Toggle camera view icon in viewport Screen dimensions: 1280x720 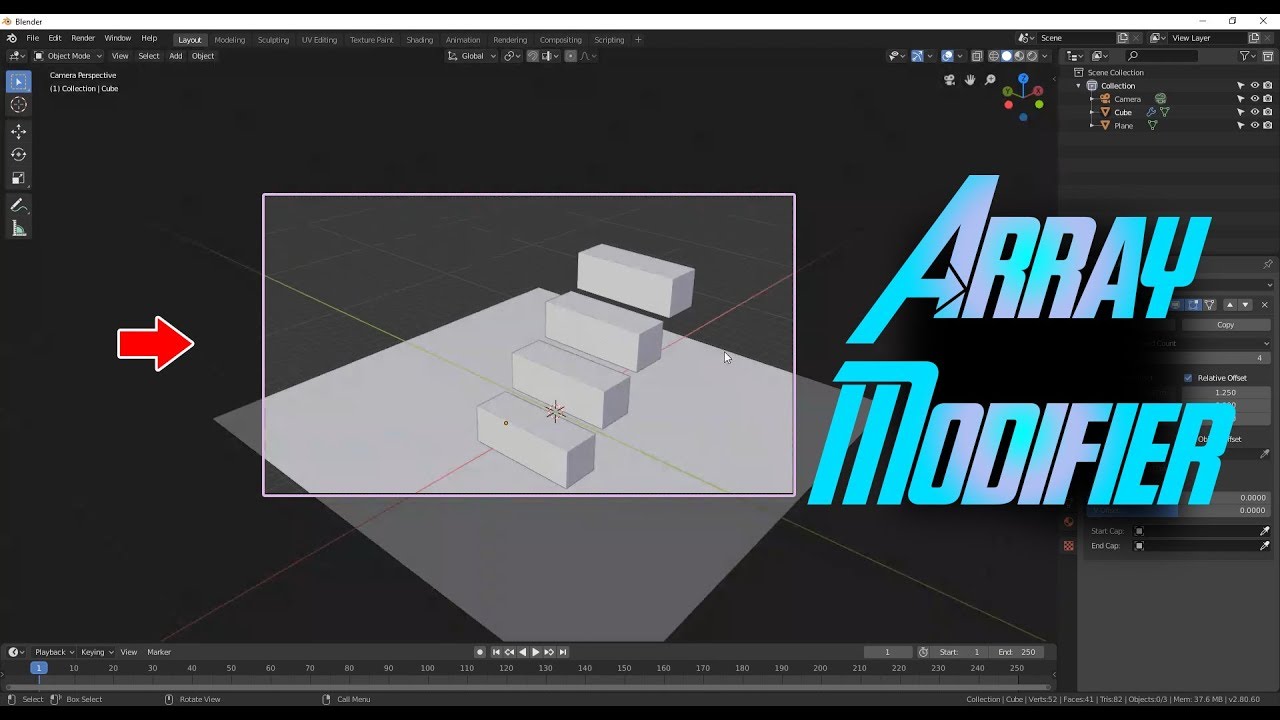pos(950,80)
